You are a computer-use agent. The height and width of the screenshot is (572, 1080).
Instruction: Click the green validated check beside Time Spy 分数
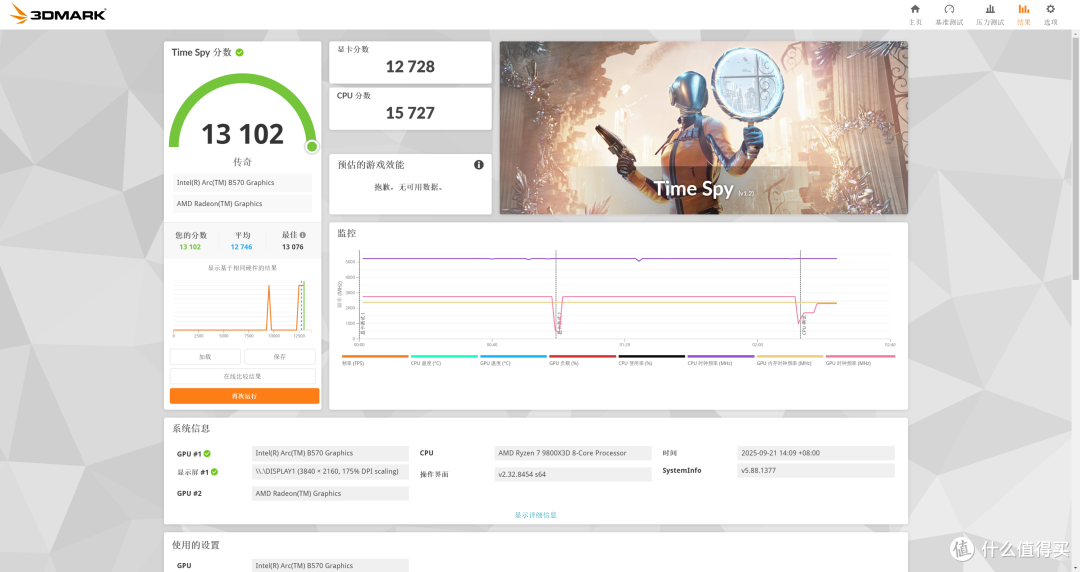240,52
